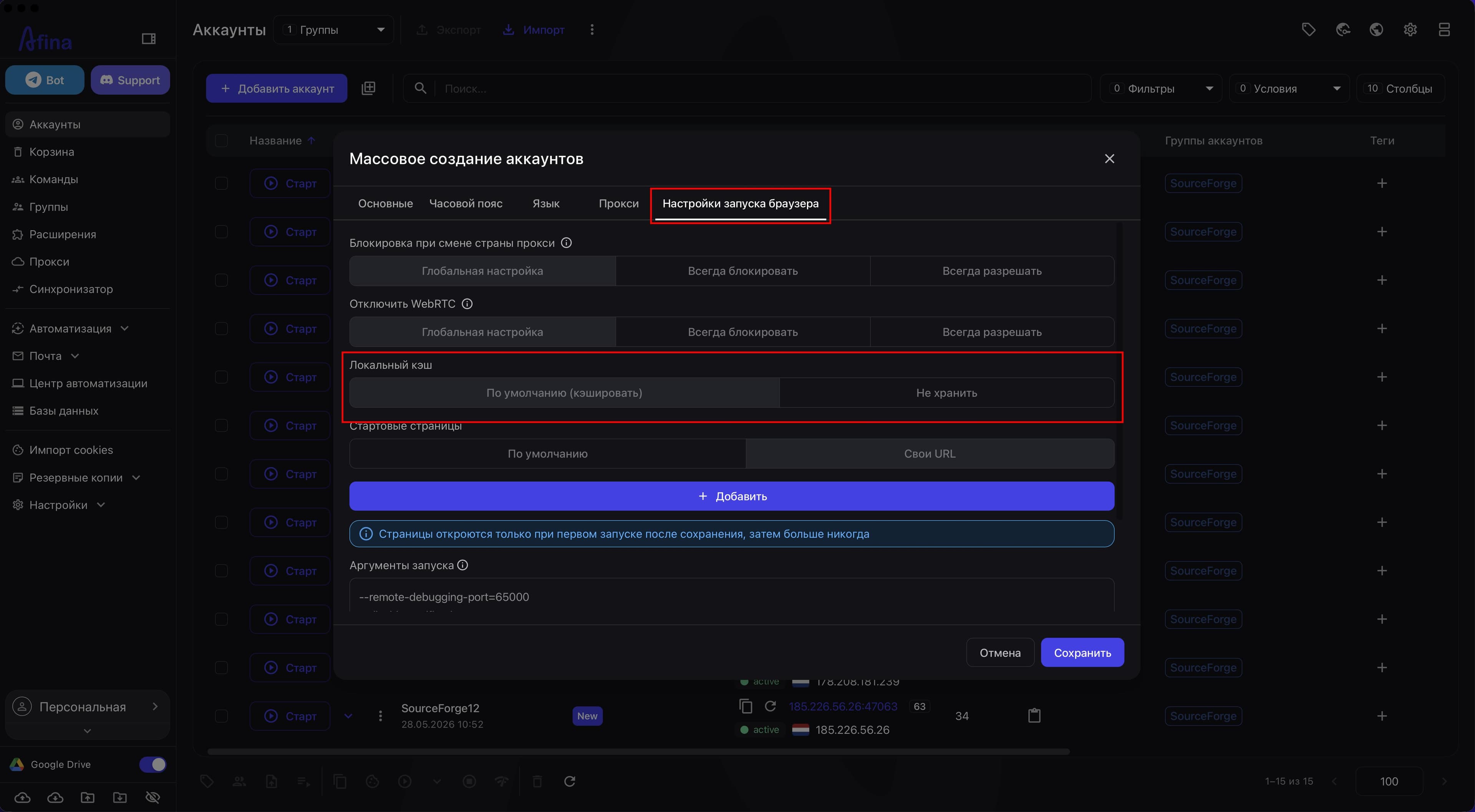Click the info icon beside Отключить WebRTC

click(x=467, y=304)
